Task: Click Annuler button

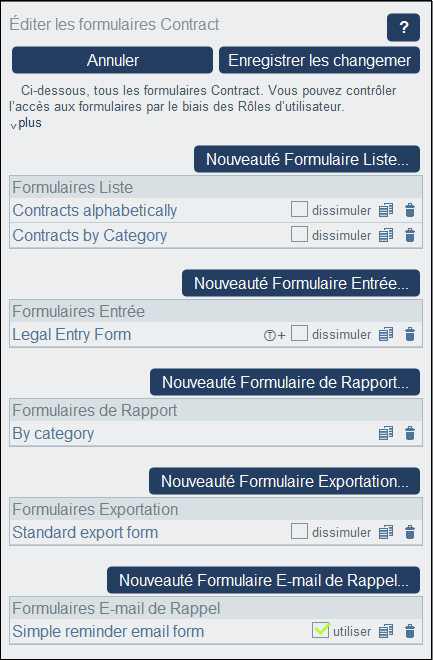Action: click(x=112, y=60)
